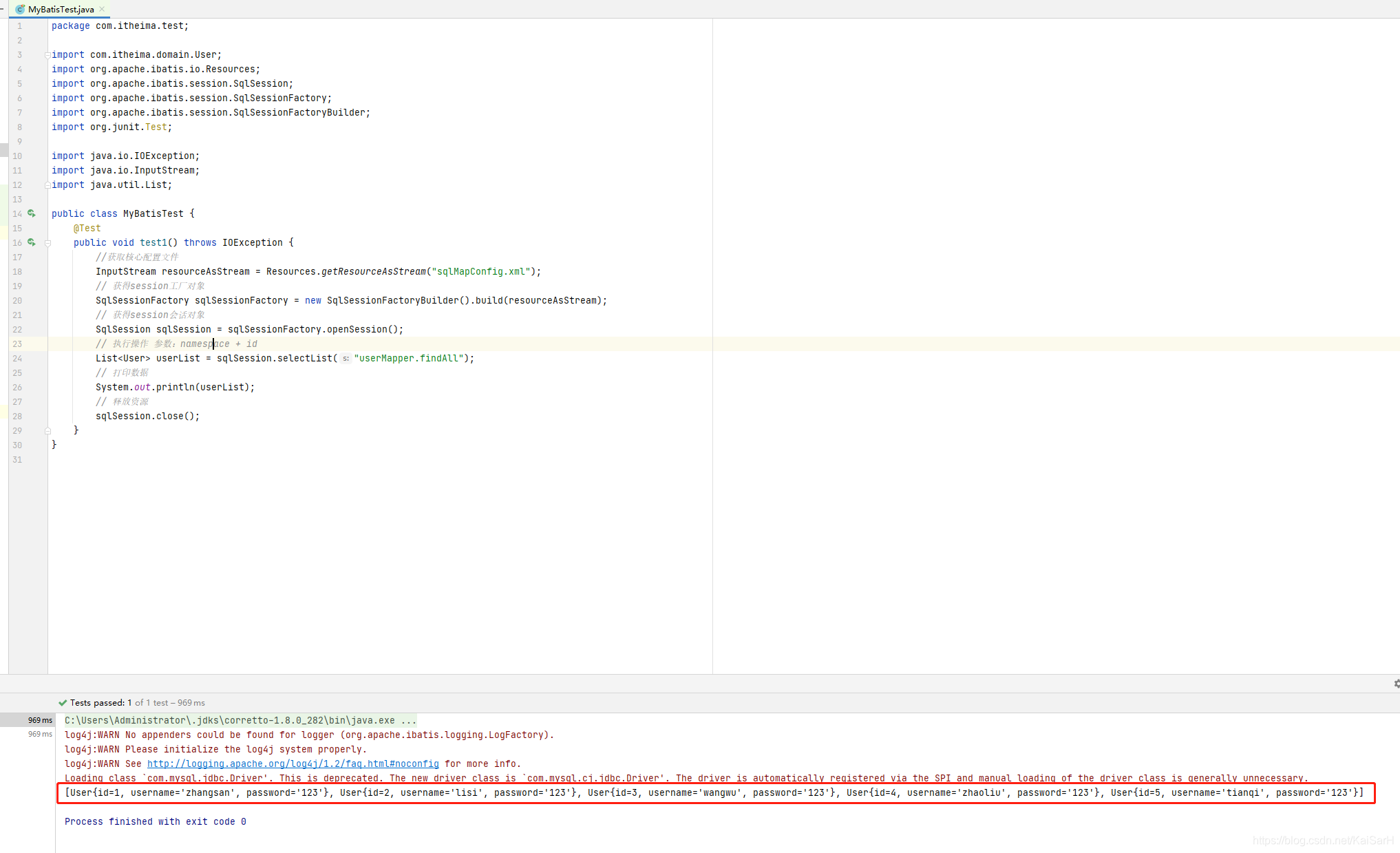Image resolution: width=1400 pixels, height=853 pixels.
Task: Click the green Tests passed checkmark
Action: (63, 703)
